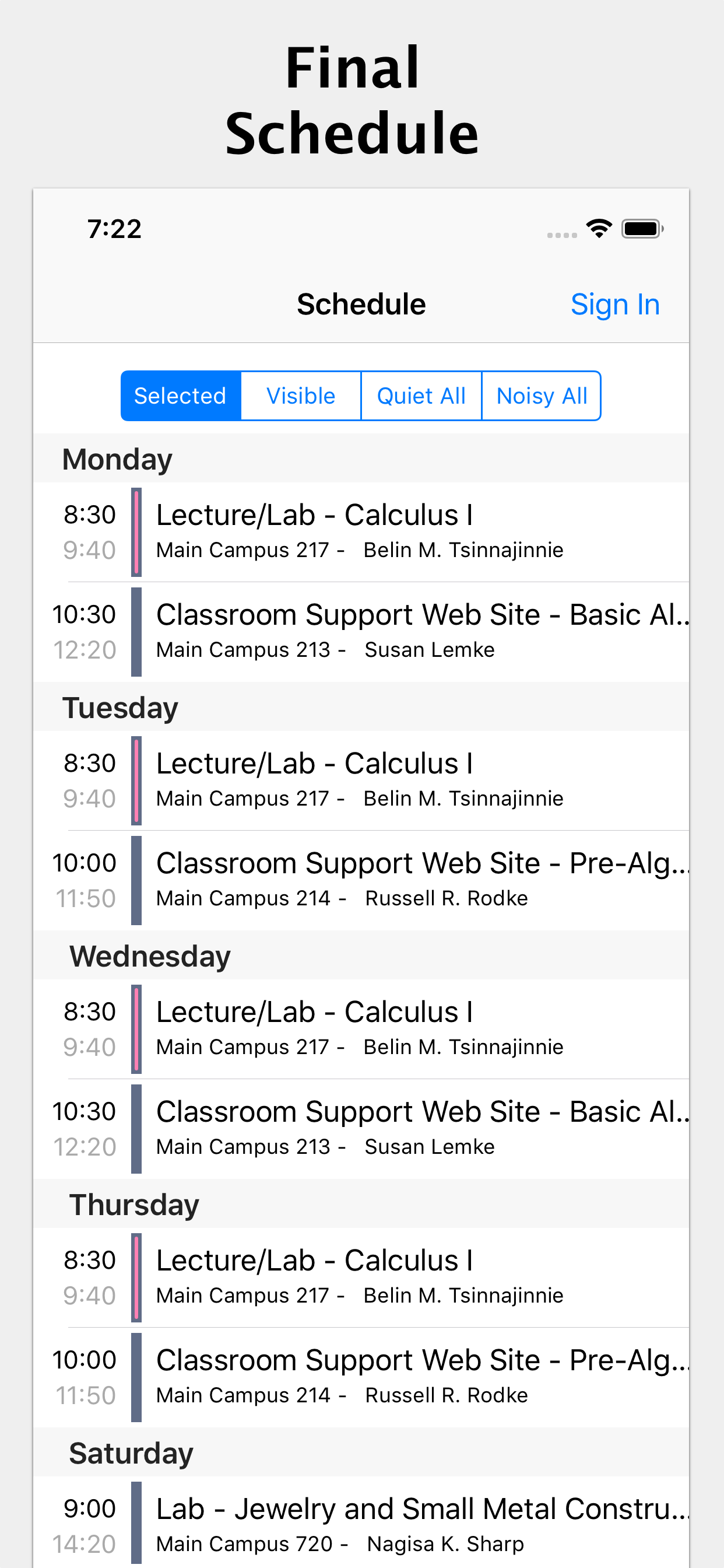Switch to the Visible segment
The width and height of the screenshot is (724, 1568).
tap(301, 395)
